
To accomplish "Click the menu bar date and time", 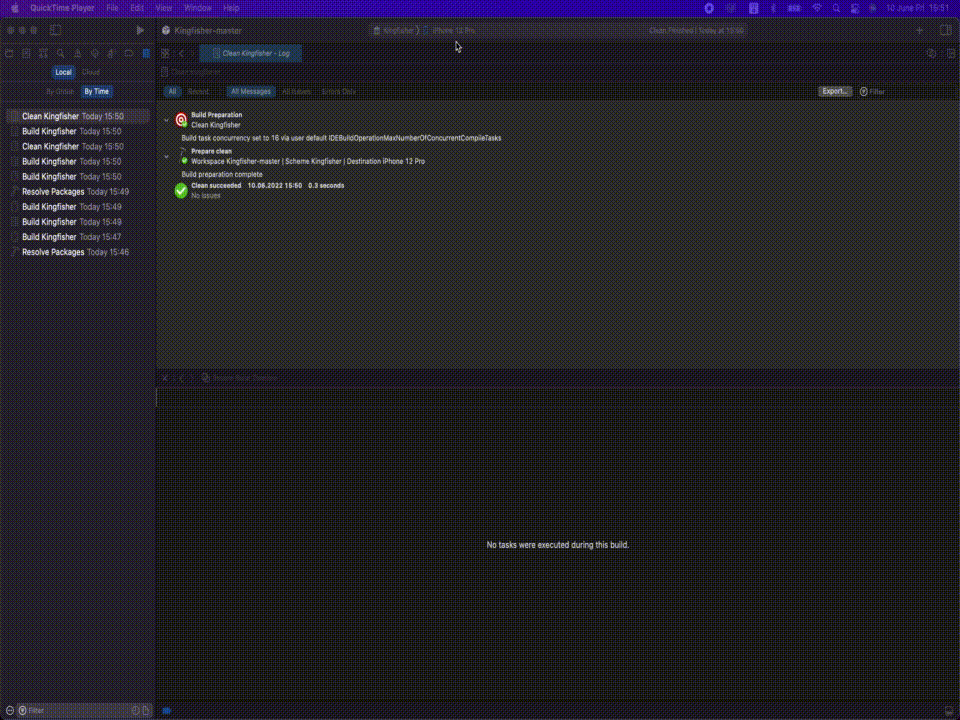I will tap(917, 8).
